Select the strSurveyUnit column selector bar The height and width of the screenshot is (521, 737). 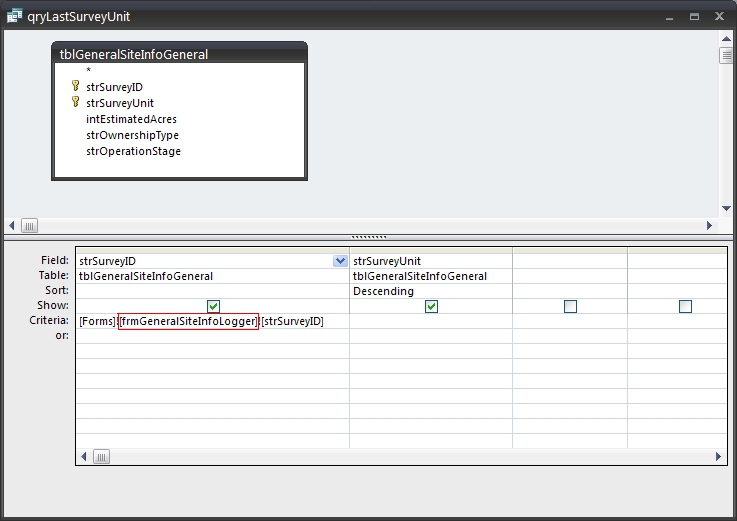[431, 251]
